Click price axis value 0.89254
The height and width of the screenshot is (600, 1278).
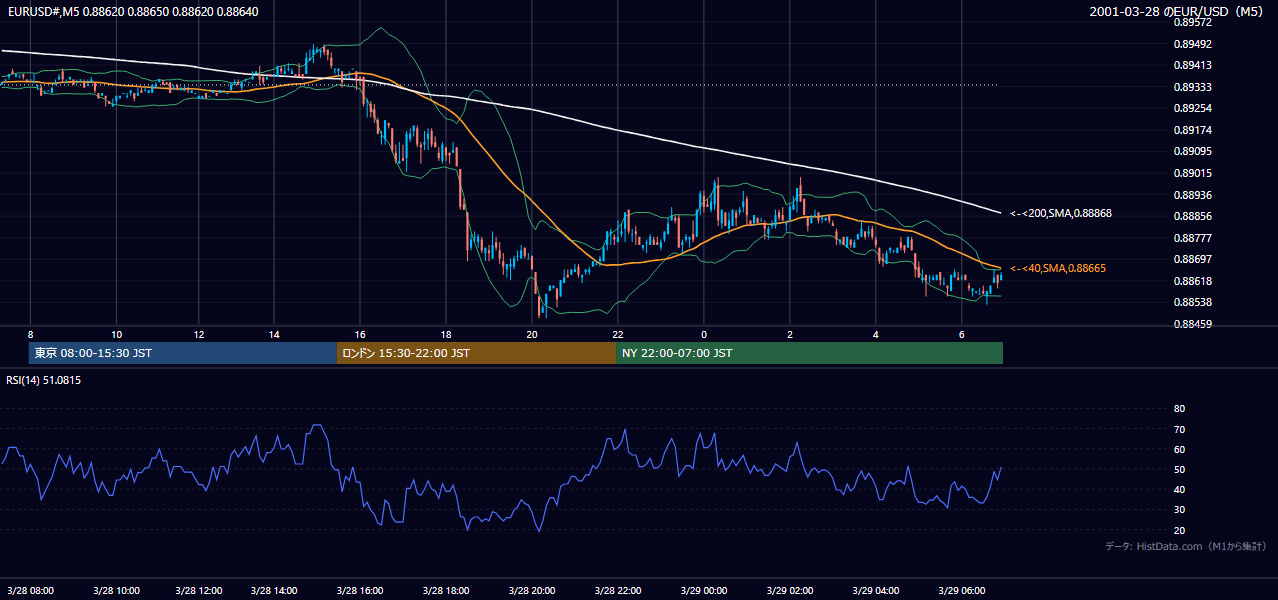(x=1192, y=108)
